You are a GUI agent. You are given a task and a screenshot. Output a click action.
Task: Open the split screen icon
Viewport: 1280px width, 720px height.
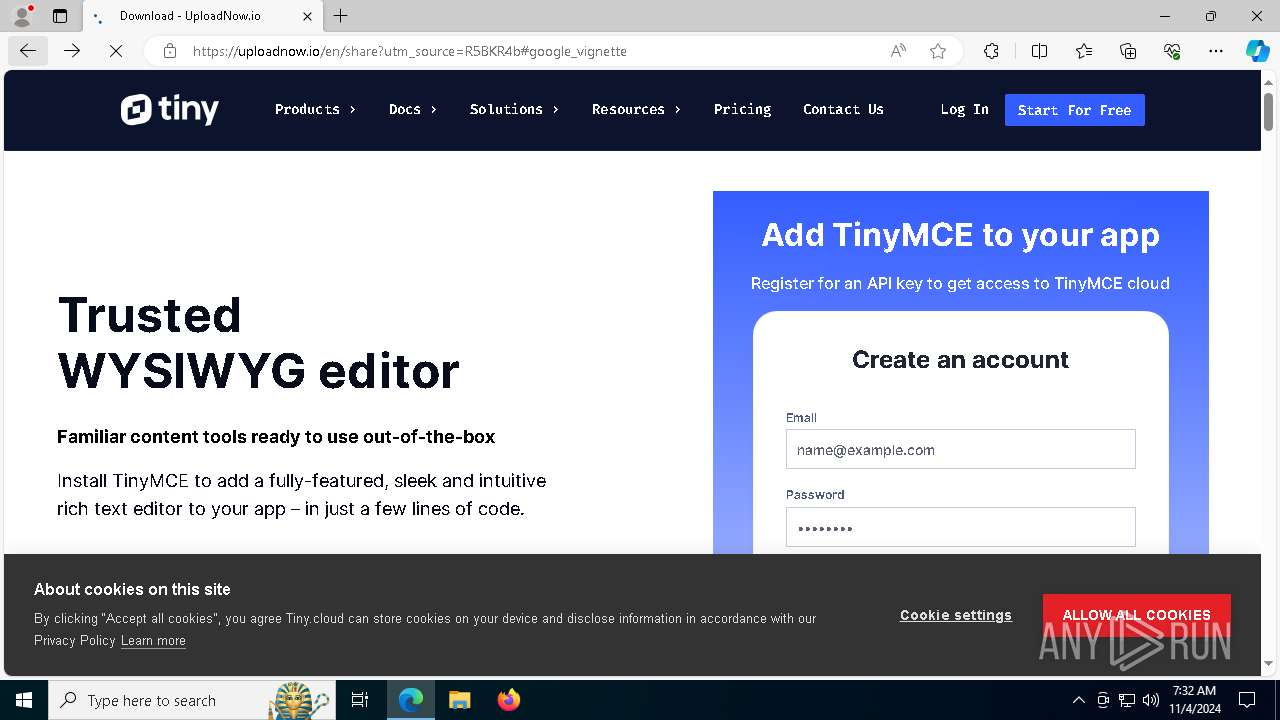(1039, 51)
